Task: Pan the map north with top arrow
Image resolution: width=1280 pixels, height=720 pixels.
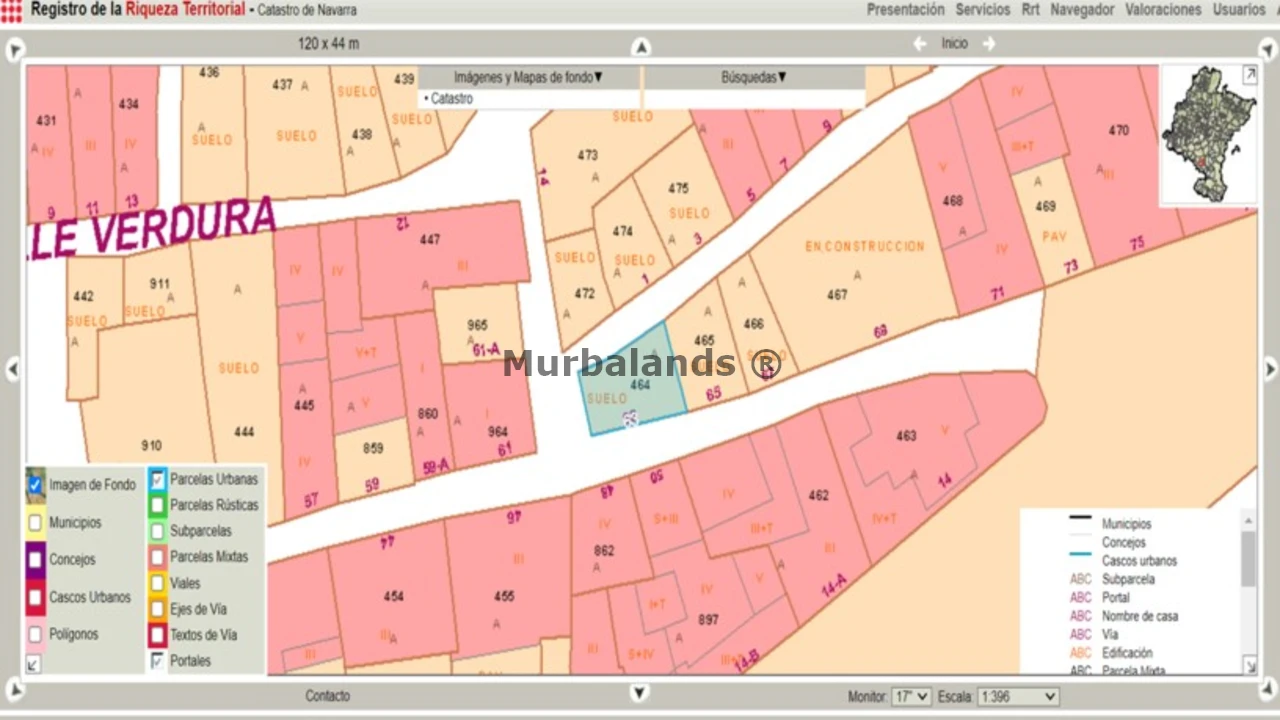Action: (641, 47)
